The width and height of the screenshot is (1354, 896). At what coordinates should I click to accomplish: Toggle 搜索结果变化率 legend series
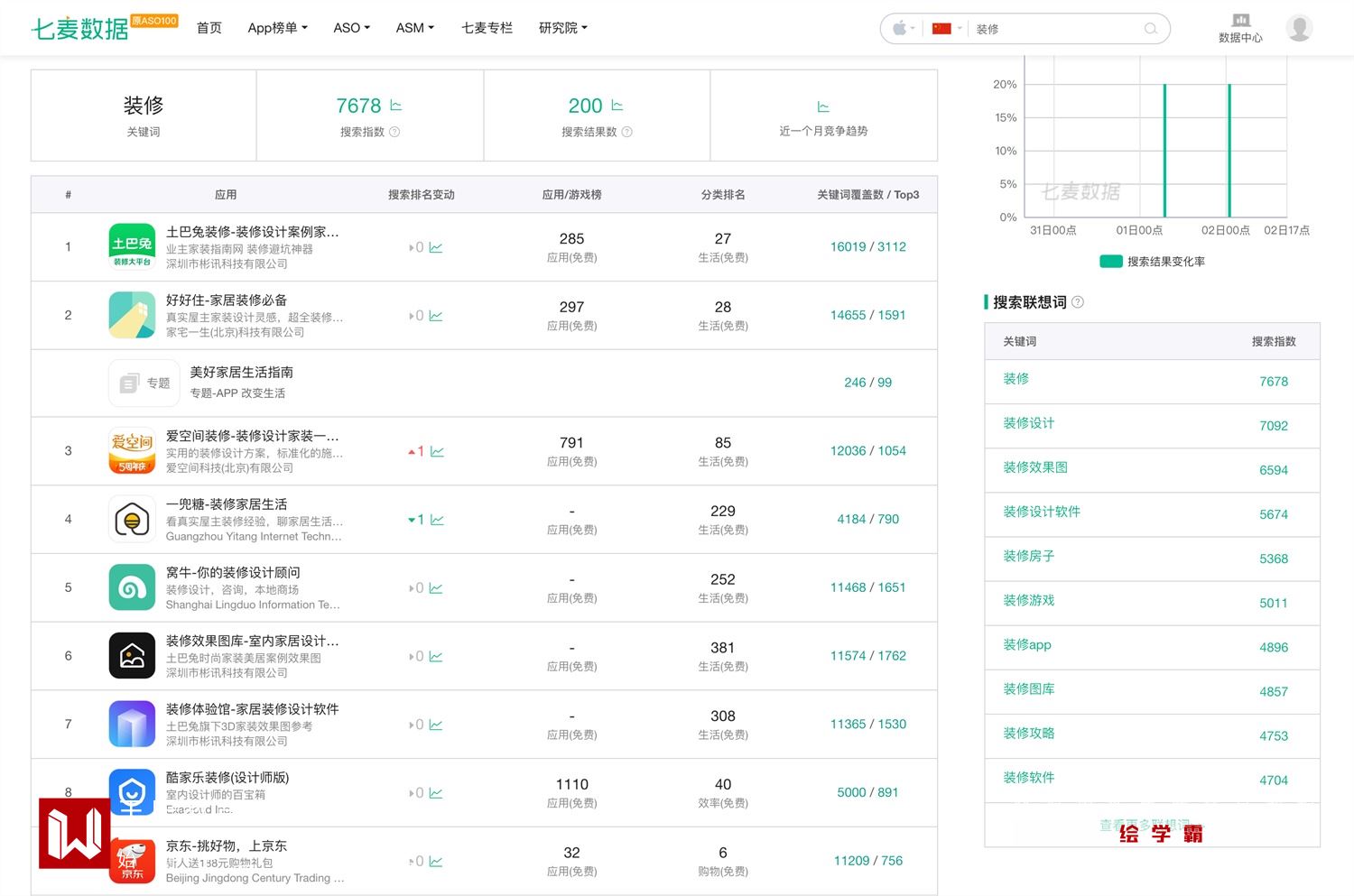coord(1152,262)
